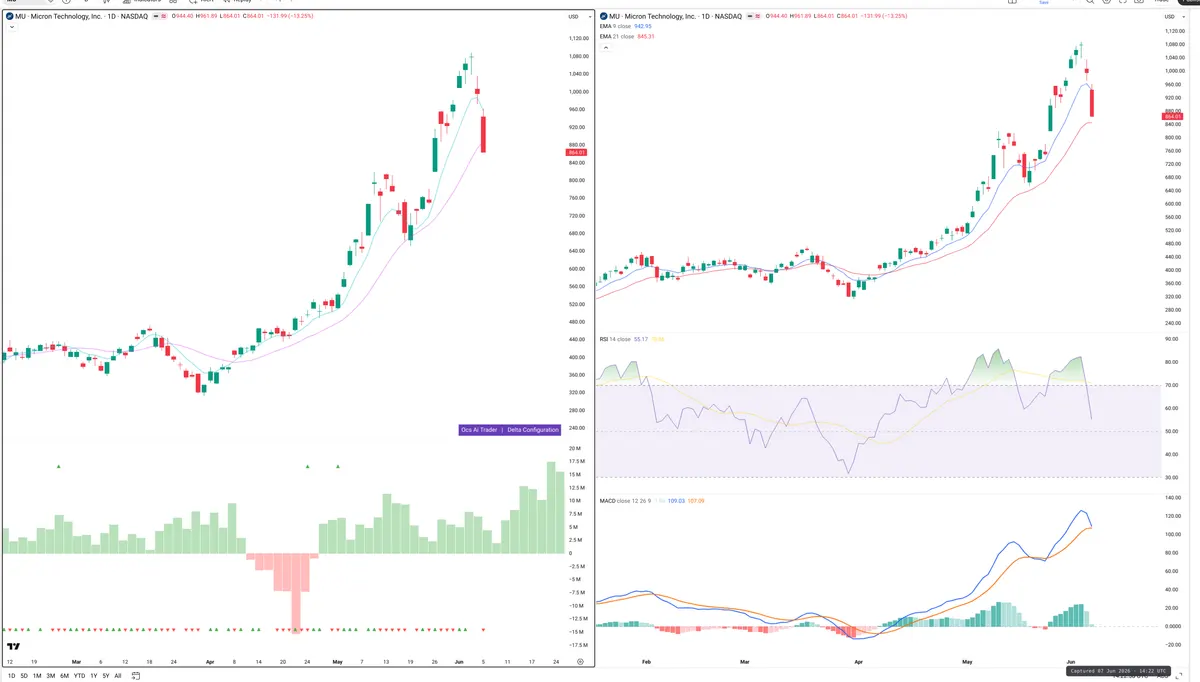Click EMA 21 close legend on right chart
This screenshot has height=682, width=1200.
(x=617, y=36)
